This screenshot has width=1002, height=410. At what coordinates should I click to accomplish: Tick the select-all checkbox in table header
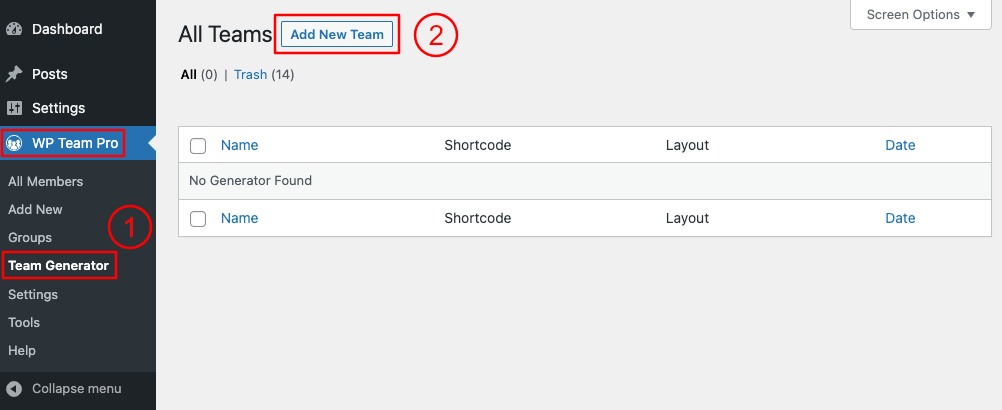[x=198, y=146]
